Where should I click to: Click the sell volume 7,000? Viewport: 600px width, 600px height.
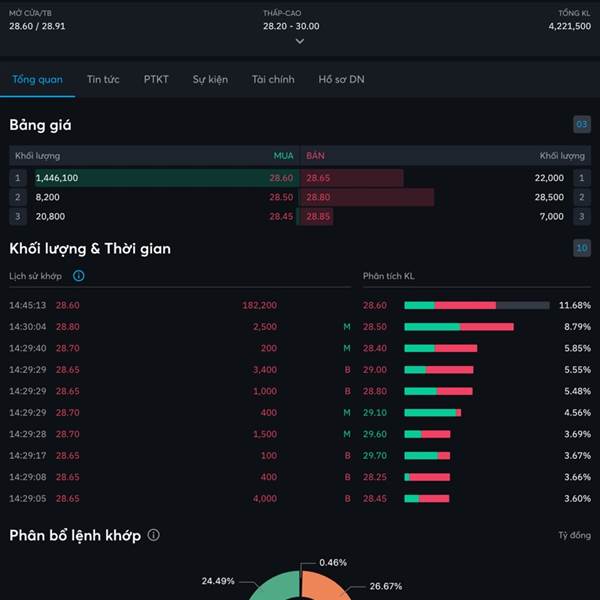(551, 216)
